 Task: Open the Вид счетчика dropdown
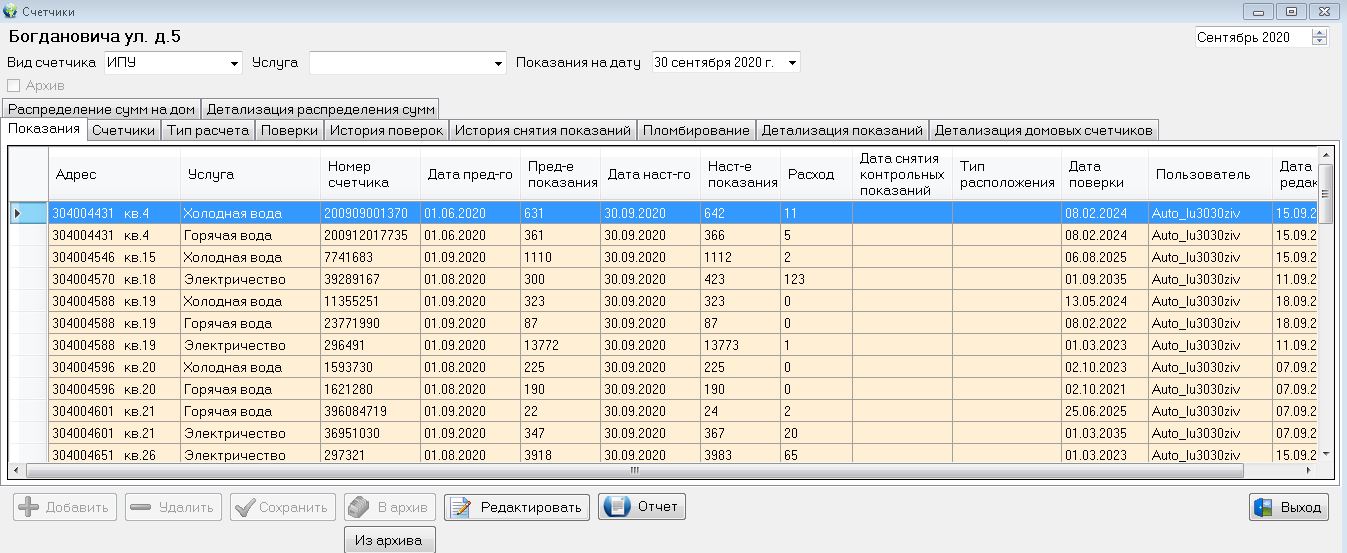[x=236, y=63]
